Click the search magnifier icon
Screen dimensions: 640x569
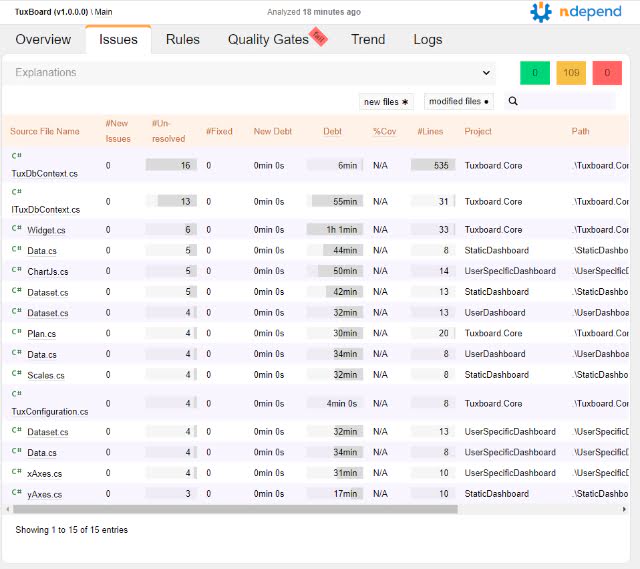(513, 101)
